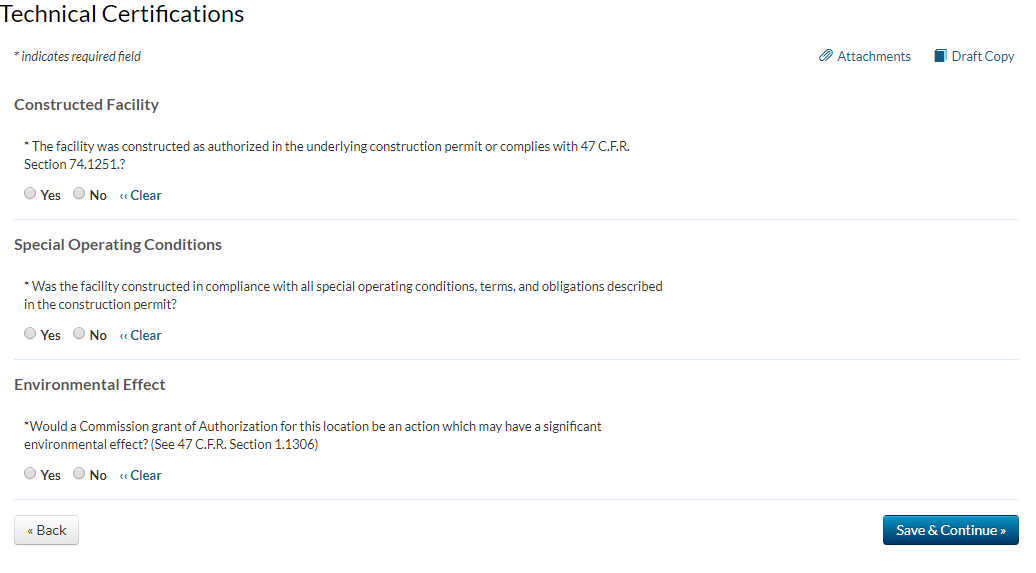Select No for Special Operating Conditions
Image resolution: width=1036 pixels, height=573 pixels.
[79, 334]
